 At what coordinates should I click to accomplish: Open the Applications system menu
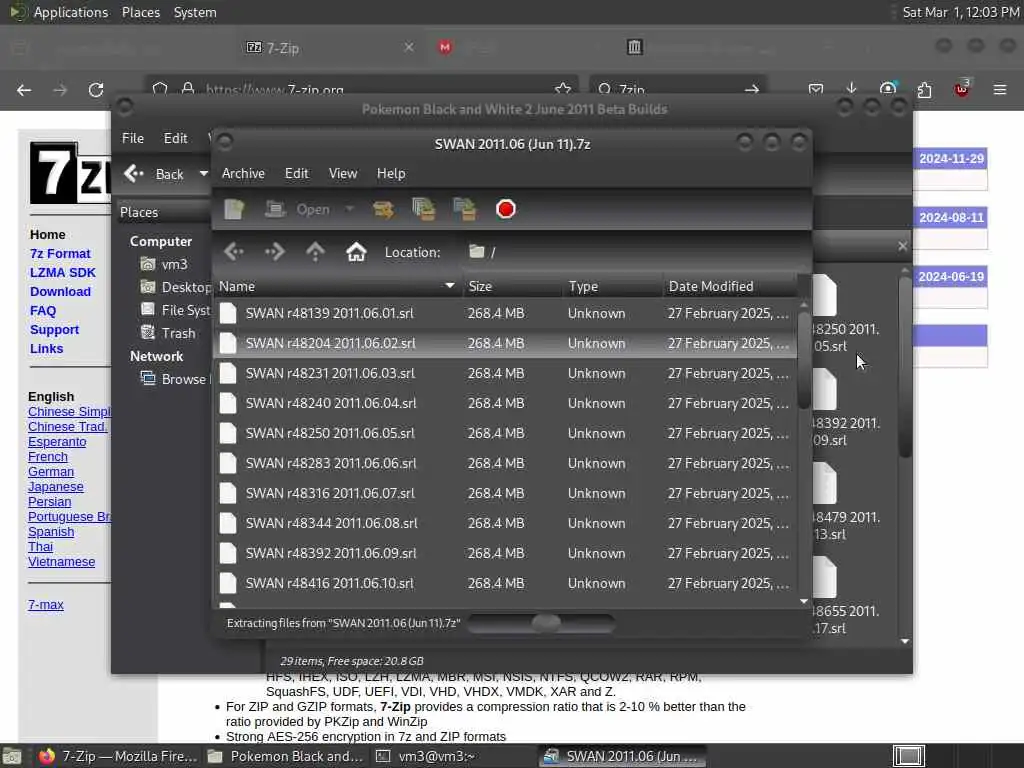71,12
